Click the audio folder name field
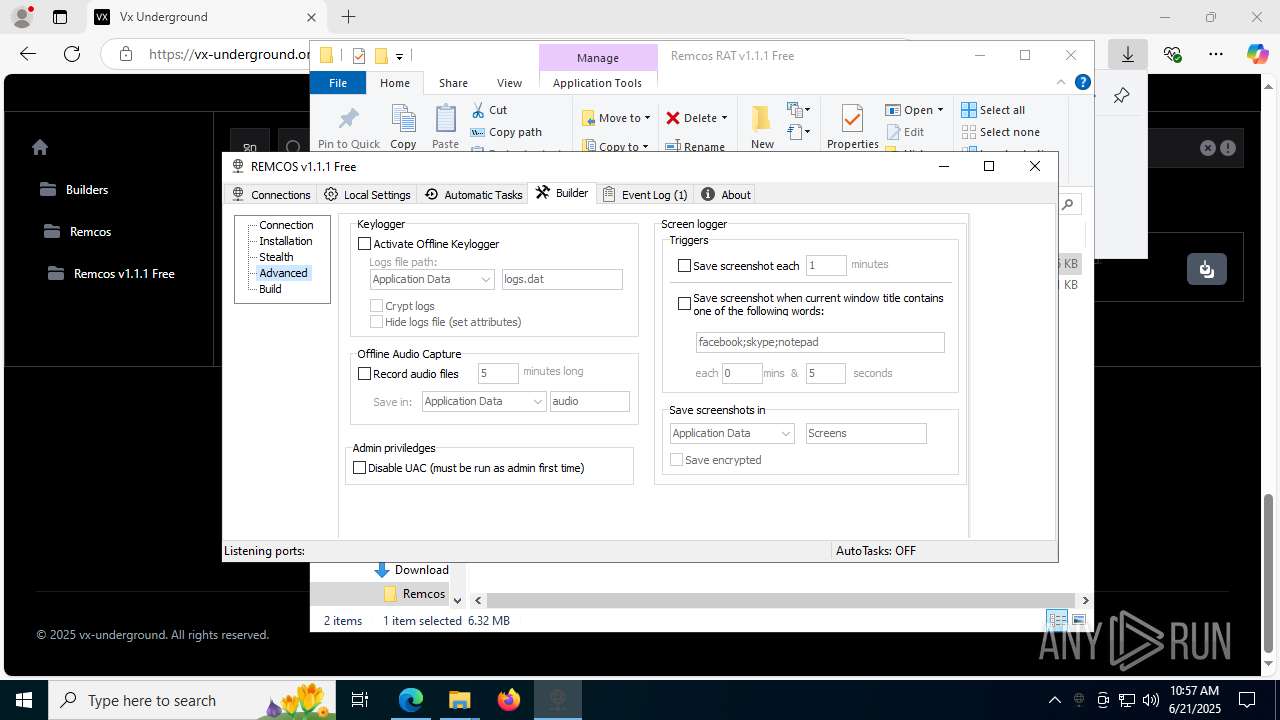This screenshot has width=1280, height=720. [x=590, y=401]
